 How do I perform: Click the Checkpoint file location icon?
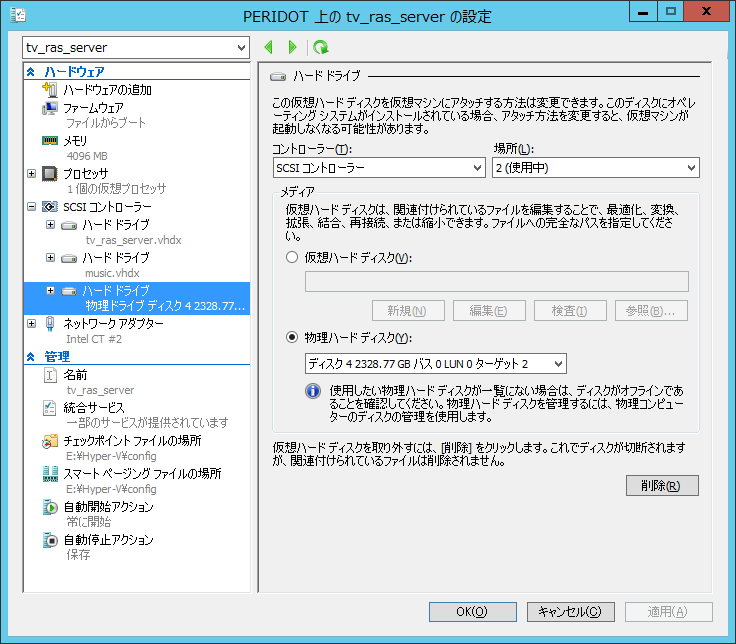pos(50,441)
